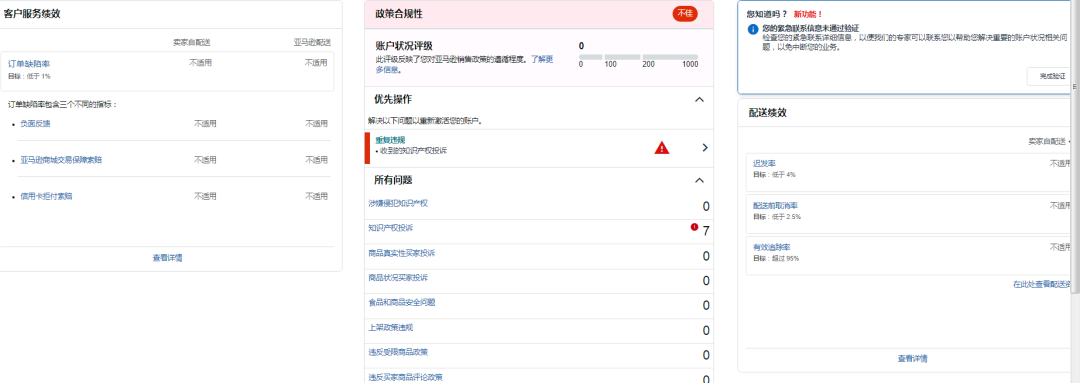Open the 上架政策违规 link
Screen dimensions: 1080x383
pyautogui.click(x=391, y=327)
